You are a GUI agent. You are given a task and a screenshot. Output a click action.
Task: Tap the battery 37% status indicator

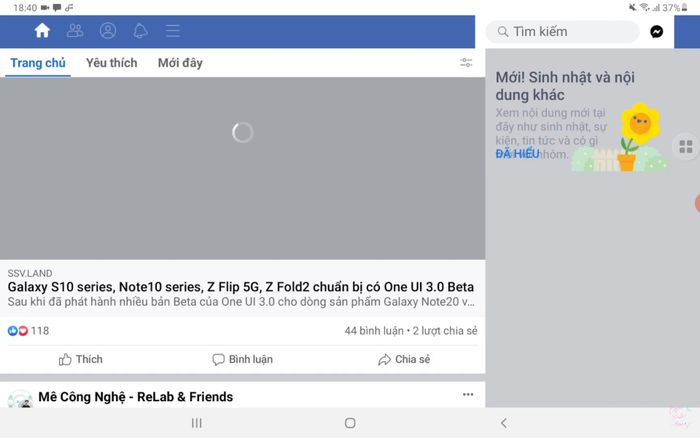[675, 8]
